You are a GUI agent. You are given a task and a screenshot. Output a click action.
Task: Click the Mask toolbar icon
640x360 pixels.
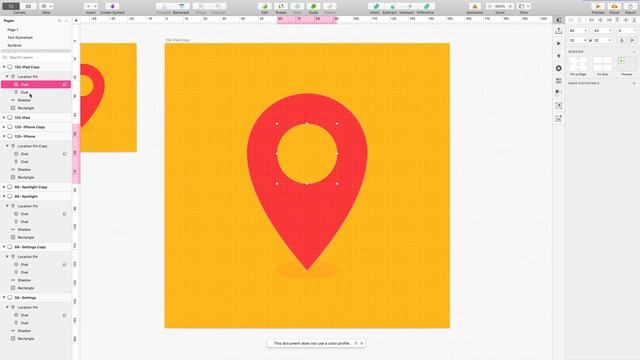pos(297,7)
